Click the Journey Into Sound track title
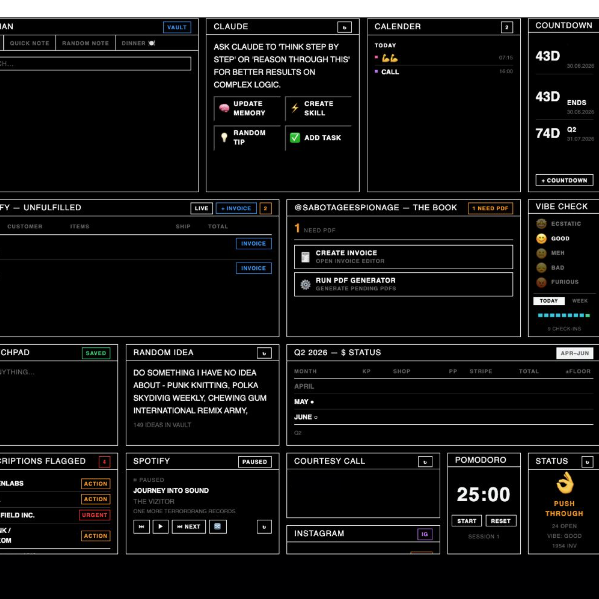599x599 pixels. [x=171, y=491]
